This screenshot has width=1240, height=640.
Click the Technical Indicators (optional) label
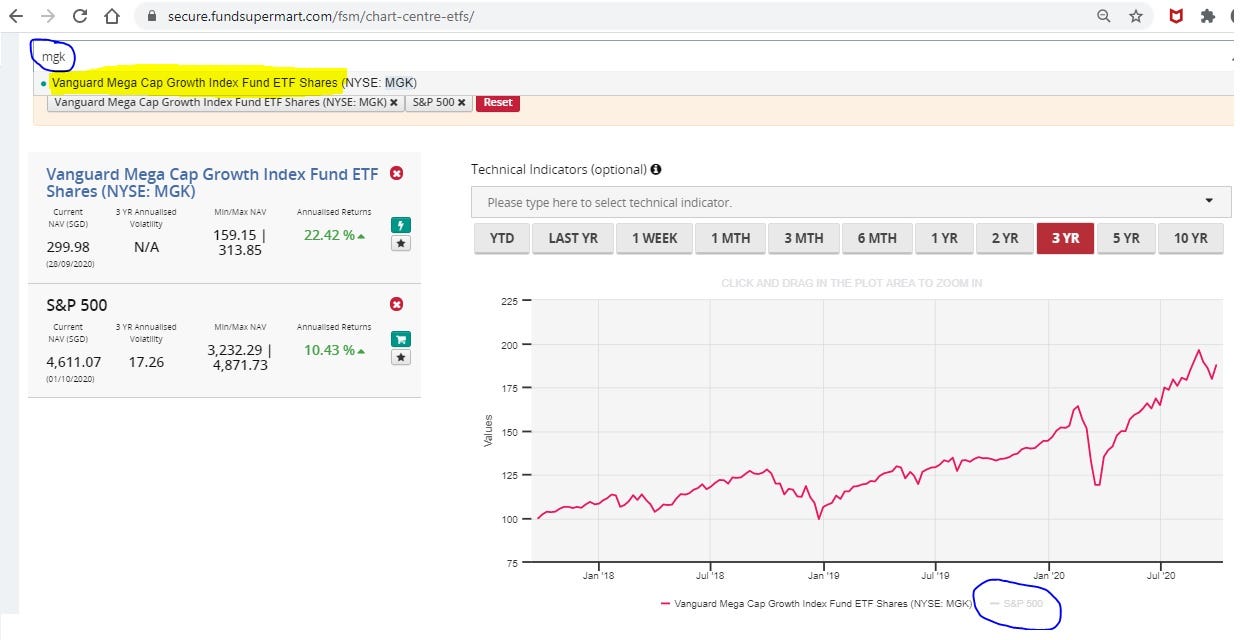[x=559, y=170]
